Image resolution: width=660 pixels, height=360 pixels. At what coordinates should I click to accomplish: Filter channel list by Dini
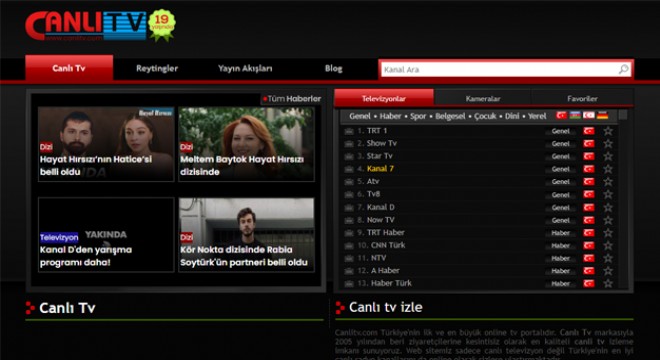pyautogui.click(x=512, y=116)
